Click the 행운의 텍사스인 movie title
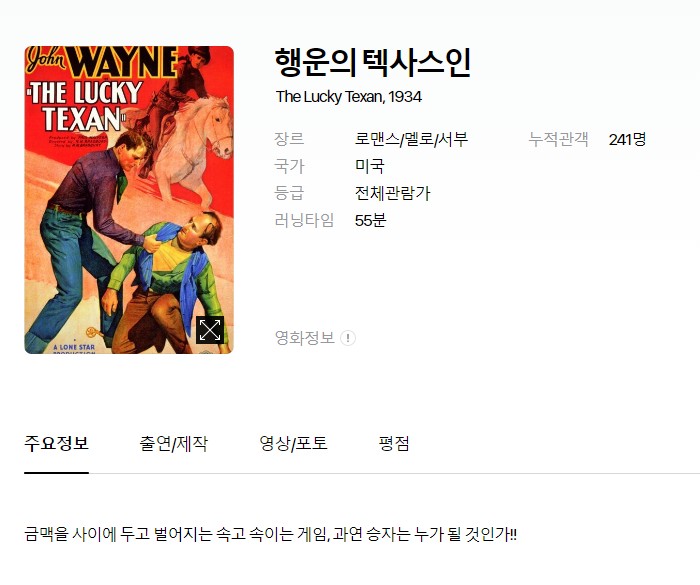 point(372,63)
